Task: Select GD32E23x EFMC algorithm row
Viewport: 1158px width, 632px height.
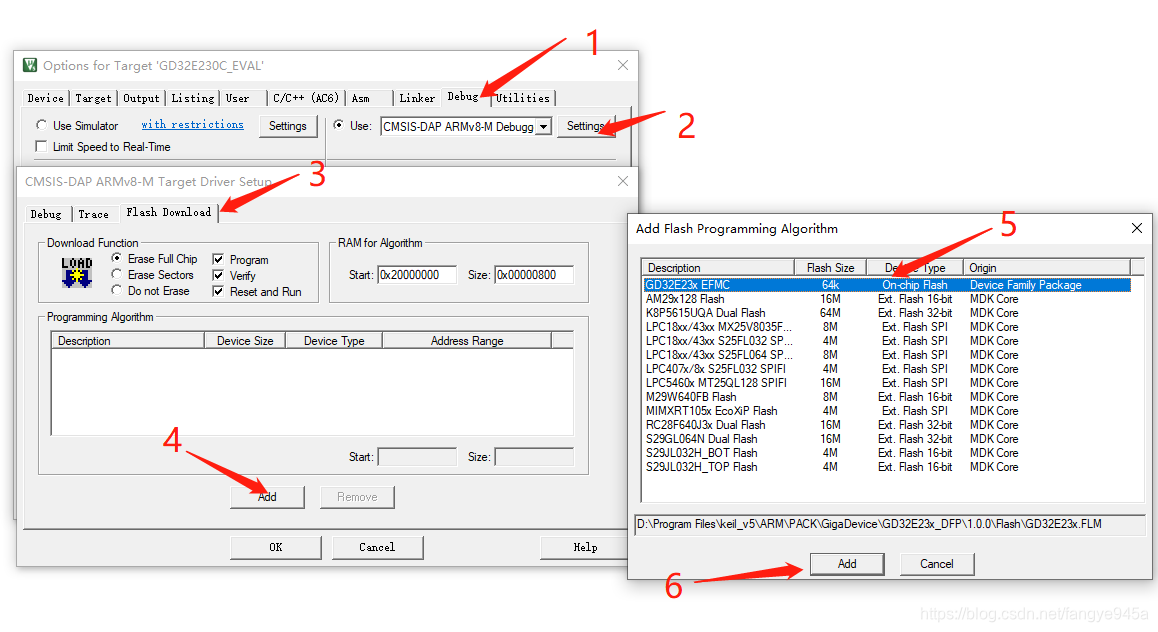Action: (887, 285)
